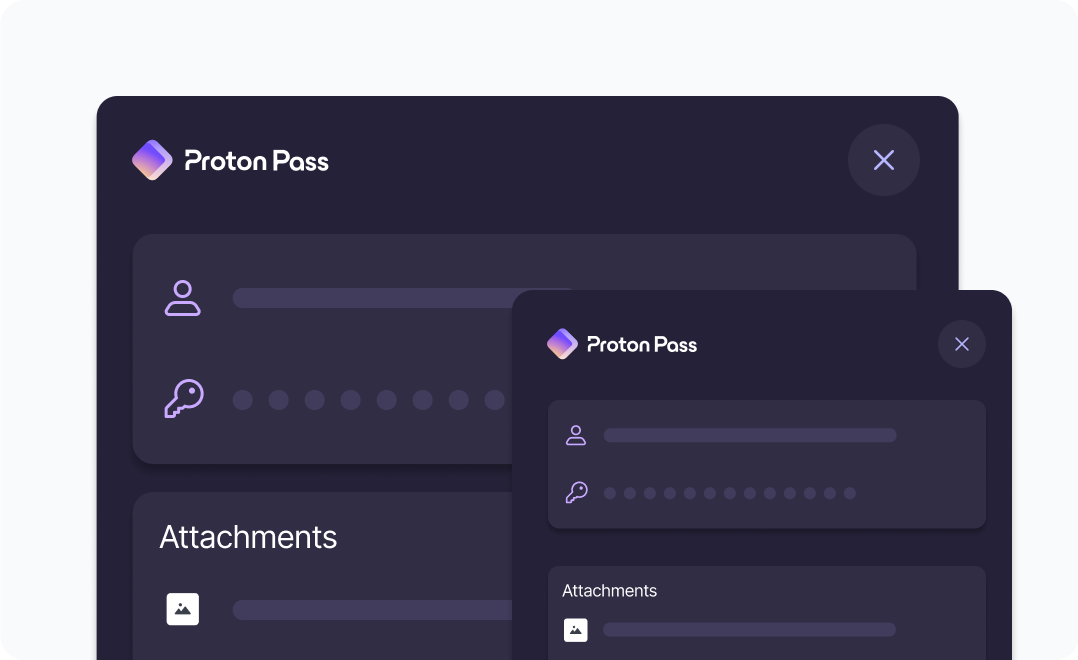The width and height of the screenshot is (1078, 660).
Task: Click the masked password dots in larger panel
Action: [x=368, y=400]
